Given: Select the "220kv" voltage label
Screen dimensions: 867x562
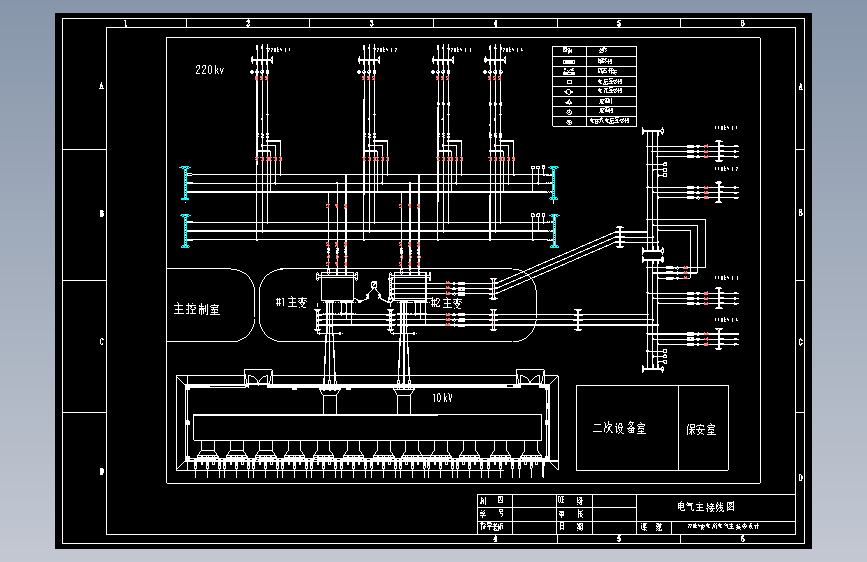Looking at the screenshot, I should [x=210, y=70].
